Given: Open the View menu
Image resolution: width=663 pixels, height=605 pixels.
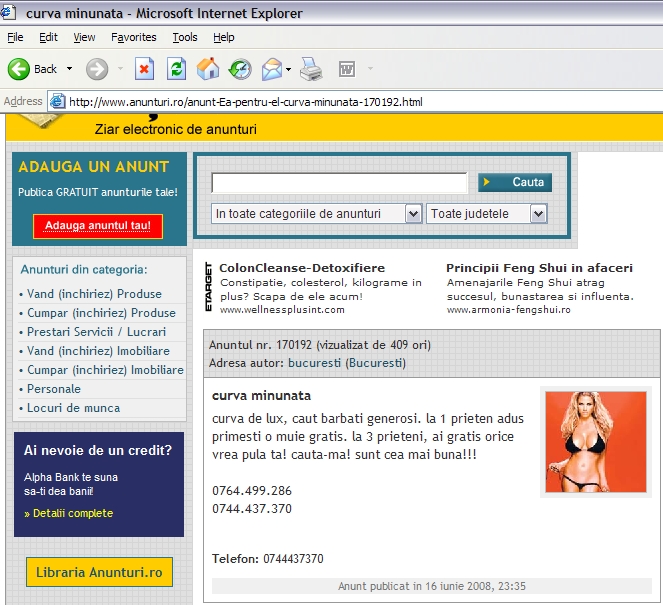Looking at the screenshot, I should (x=84, y=37).
